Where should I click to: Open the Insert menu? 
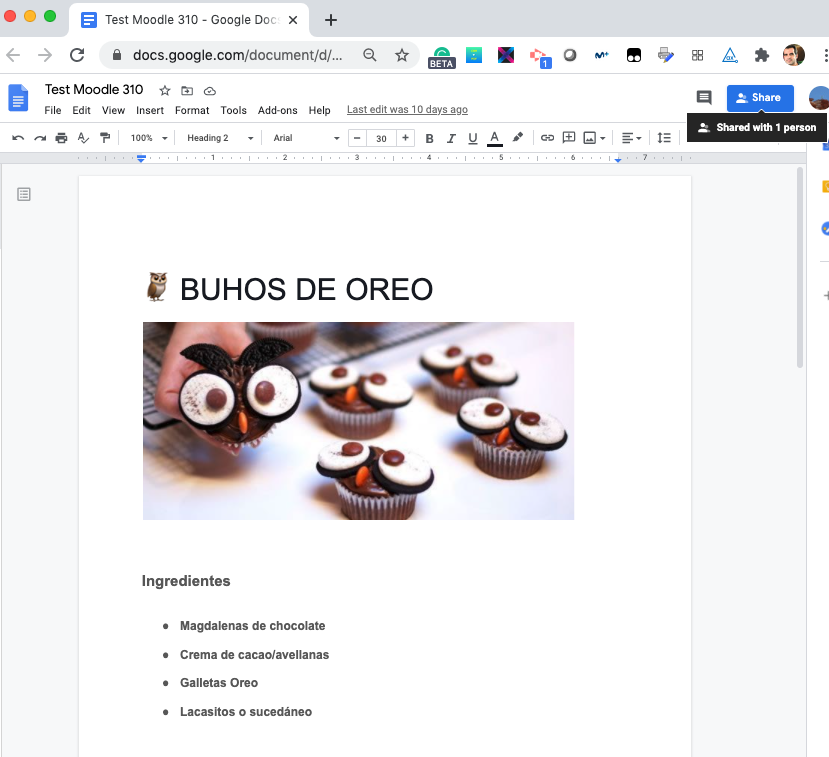(150, 110)
